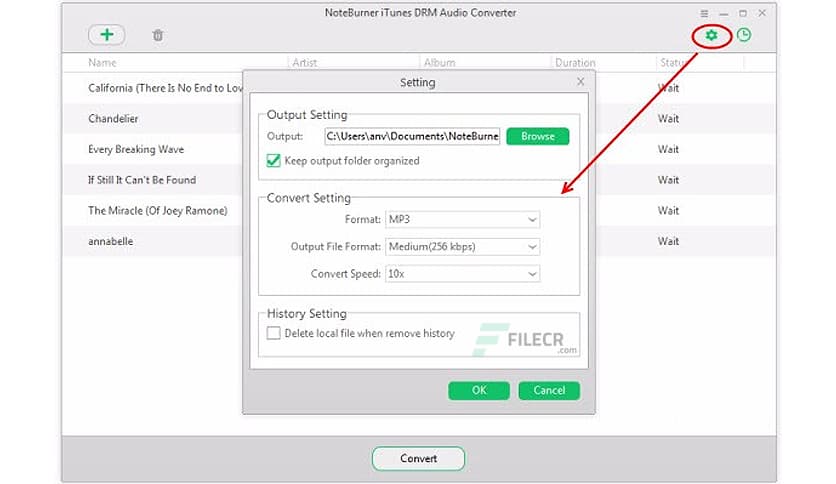
Task: Click the Duration column header
Action: (575, 62)
